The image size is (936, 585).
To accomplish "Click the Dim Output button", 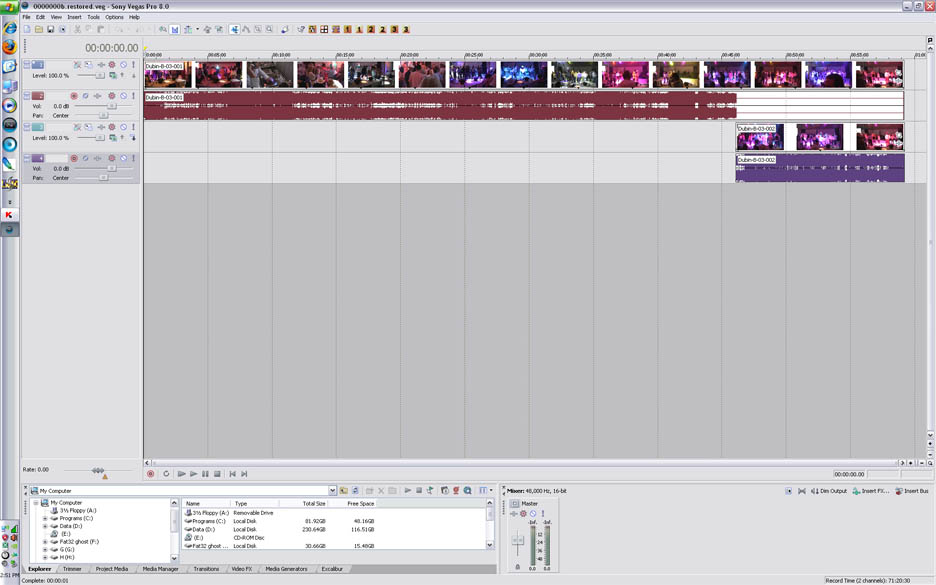I will point(828,491).
